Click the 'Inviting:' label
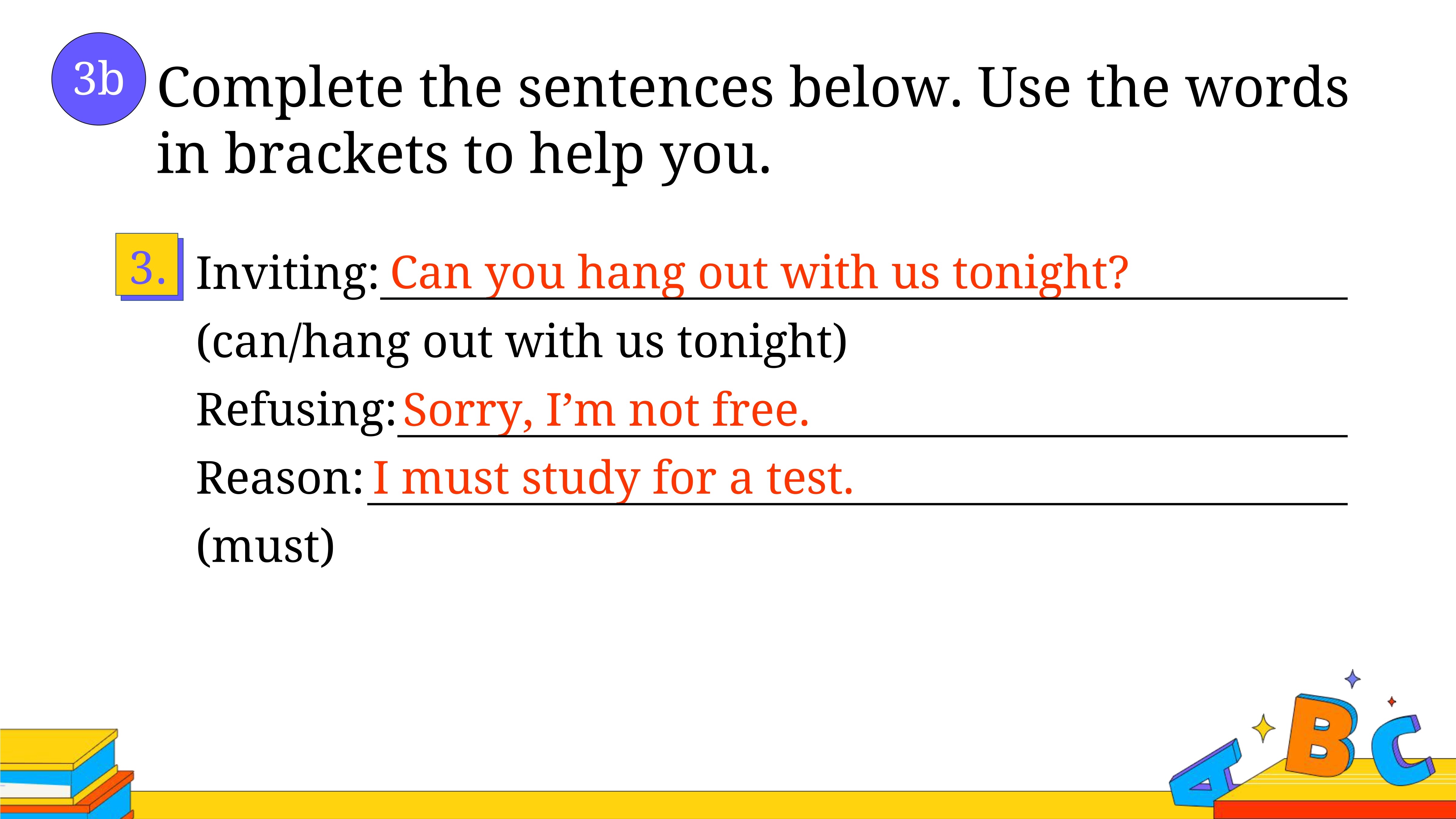The width and height of the screenshot is (1456, 819). [x=287, y=275]
